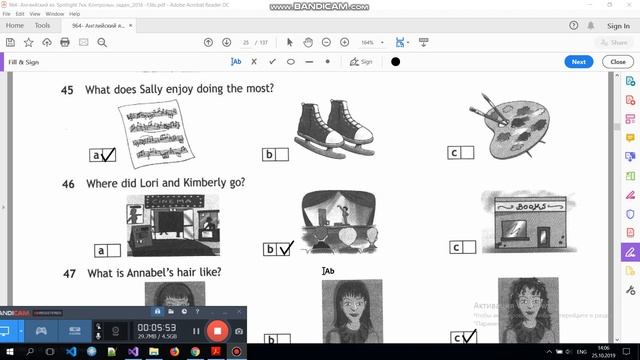
Task: Take a Bandicam screenshot with camera icon
Action: tap(239, 331)
